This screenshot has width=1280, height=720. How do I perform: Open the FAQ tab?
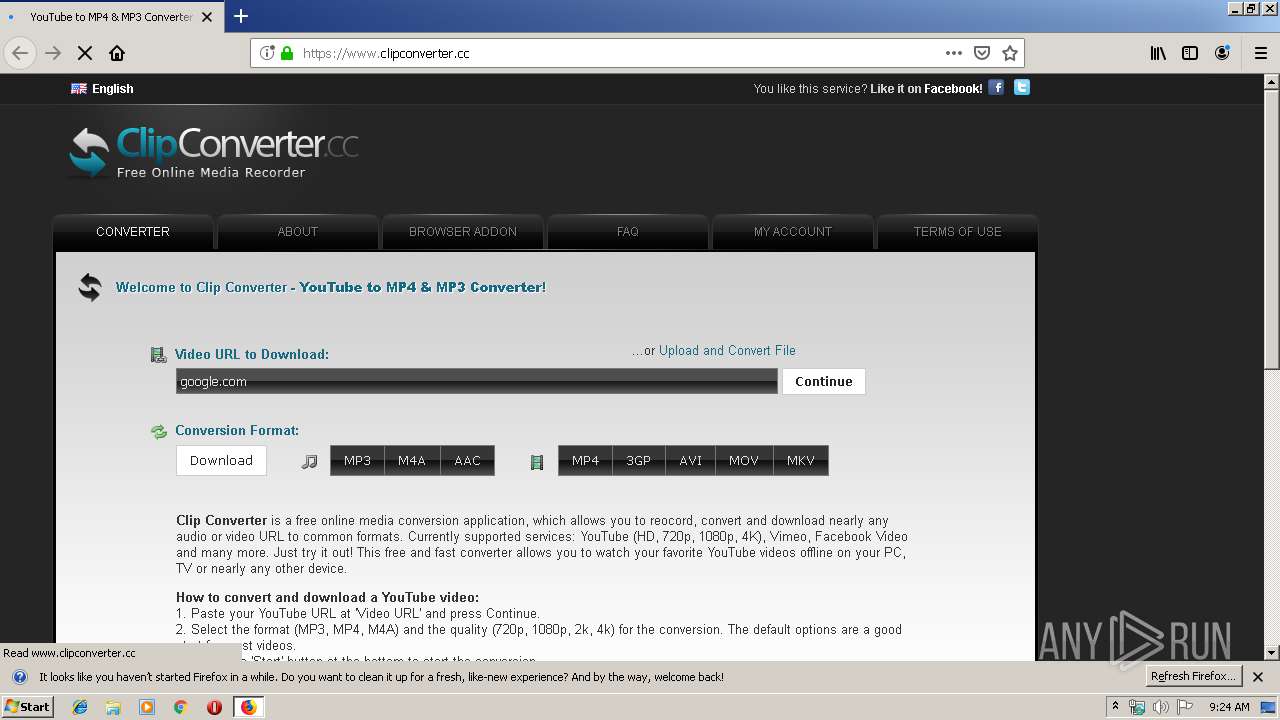pyautogui.click(x=628, y=231)
